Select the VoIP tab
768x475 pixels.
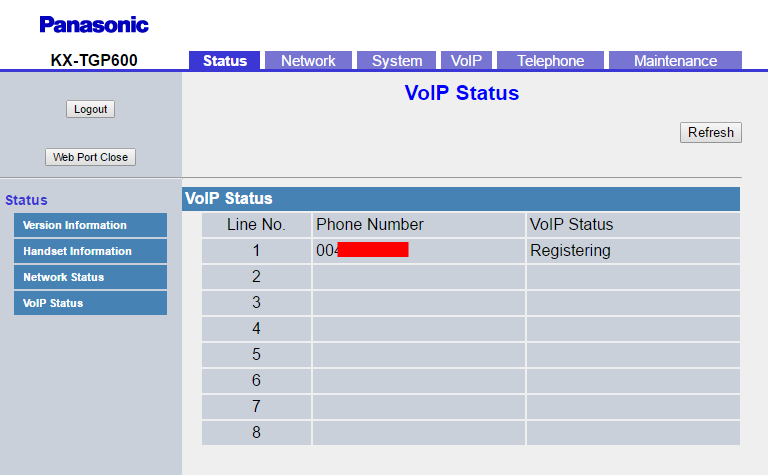(466, 61)
